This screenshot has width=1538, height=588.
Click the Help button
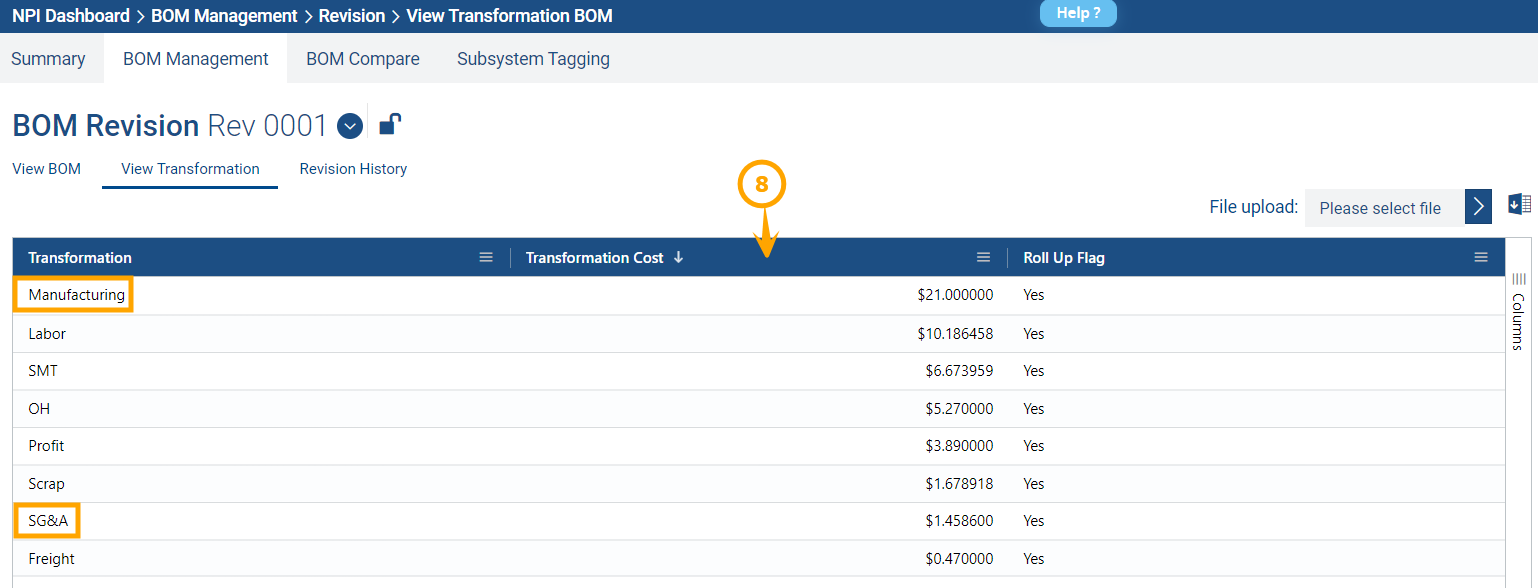click(1078, 14)
